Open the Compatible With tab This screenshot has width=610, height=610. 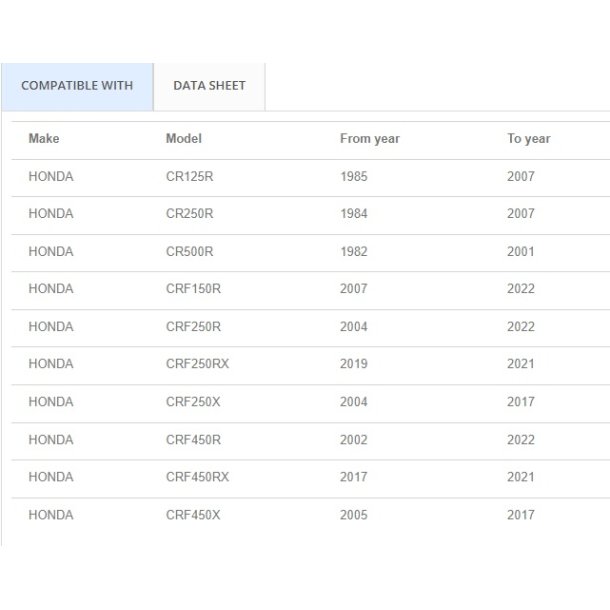(77, 86)
